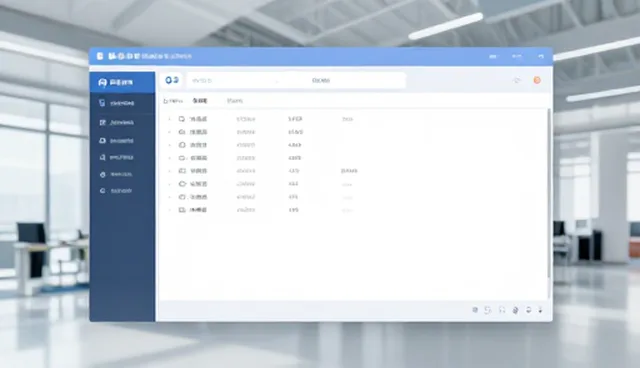Click the blue double-circle icon beside search field
This screenshot has width=640, height=368.
click(172, 80)
